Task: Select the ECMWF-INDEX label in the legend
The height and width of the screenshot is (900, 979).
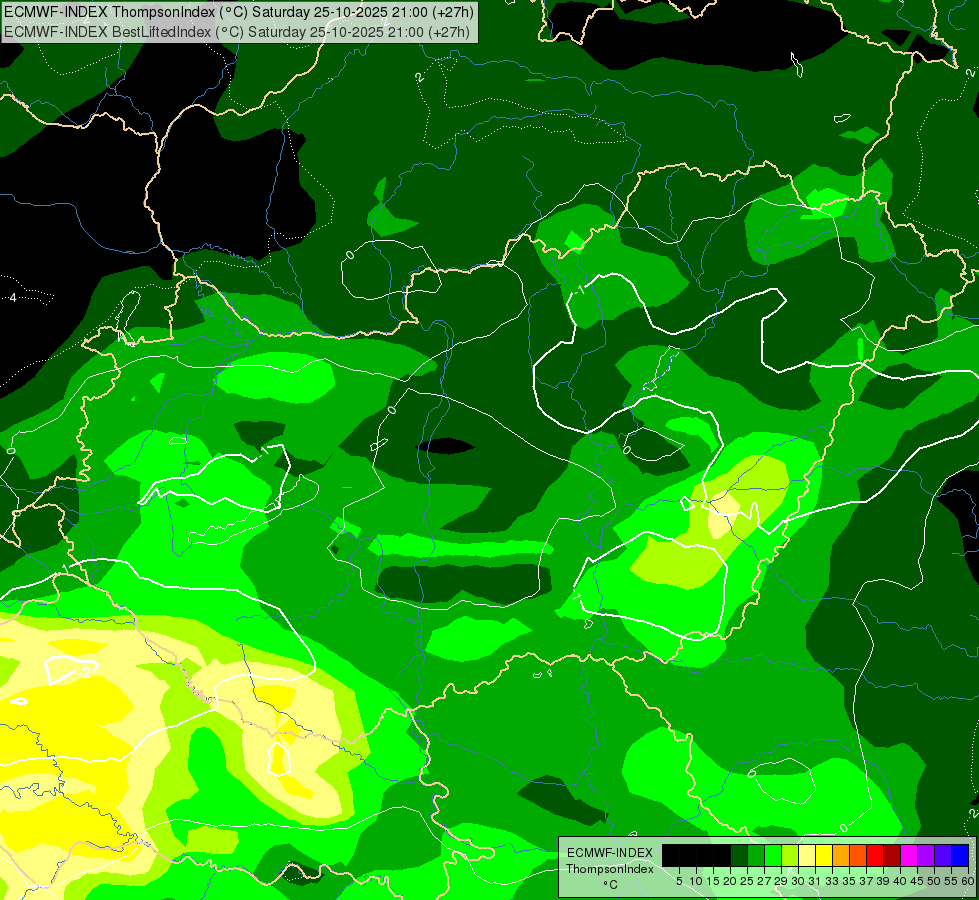Action: 610,853
